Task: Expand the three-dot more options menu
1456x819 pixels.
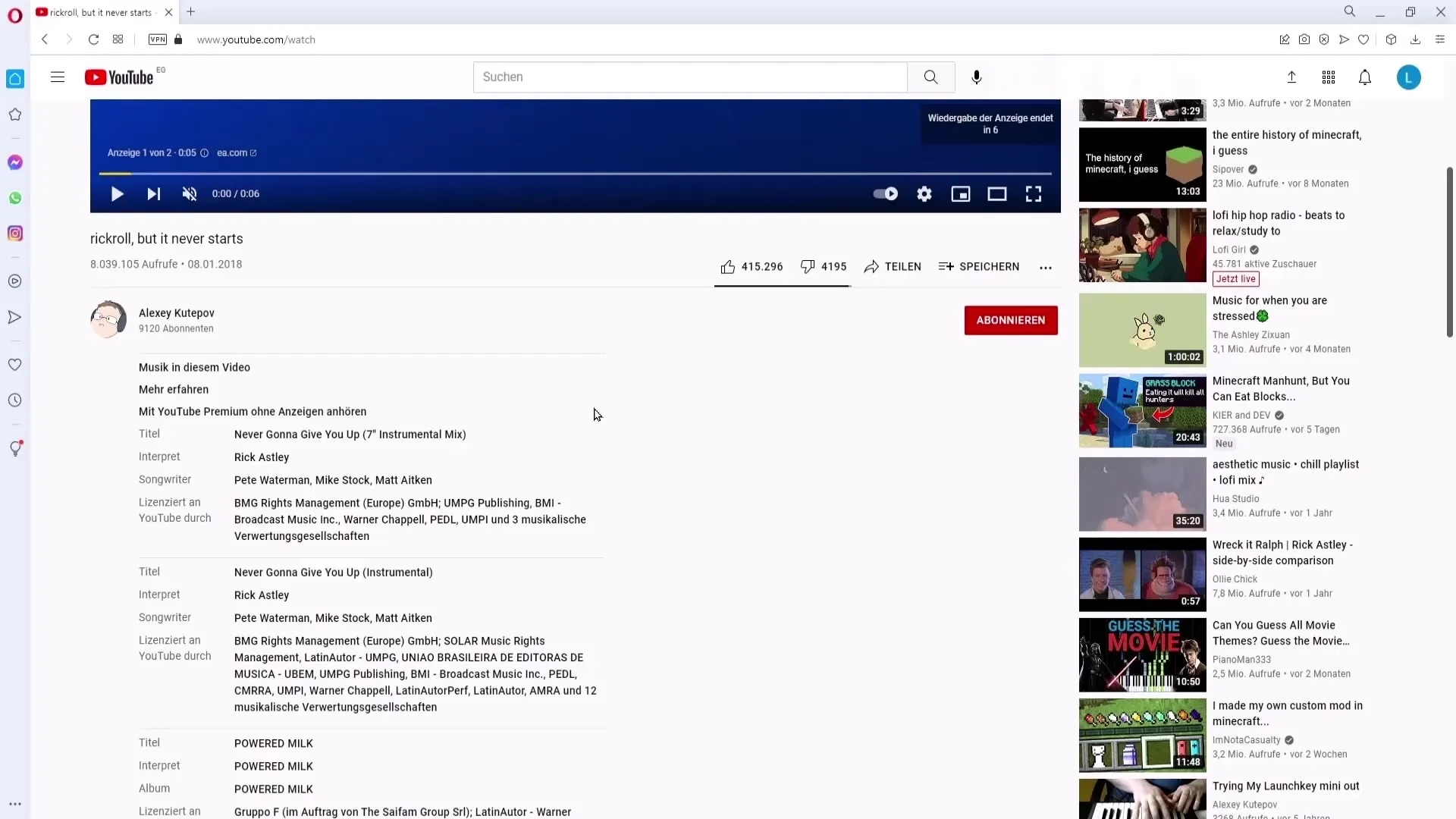Action: pyautogui.click(x=1045, y=266)
